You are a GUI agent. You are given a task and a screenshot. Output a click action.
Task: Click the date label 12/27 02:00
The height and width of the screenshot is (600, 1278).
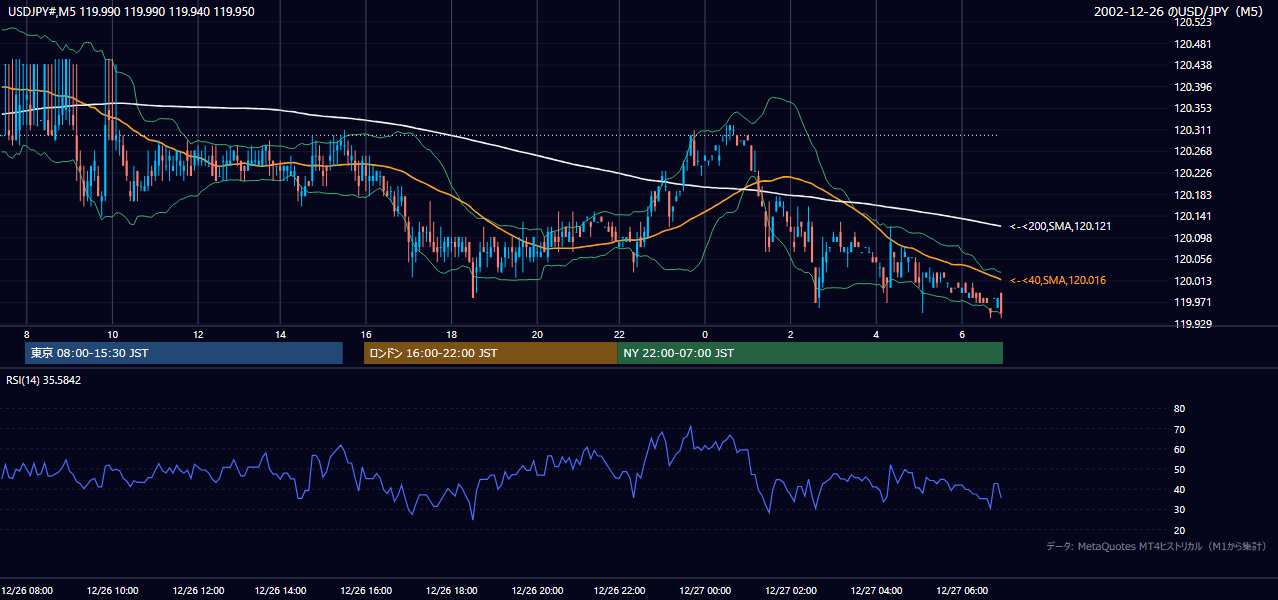pyautogui.click(x=791, y=590)
